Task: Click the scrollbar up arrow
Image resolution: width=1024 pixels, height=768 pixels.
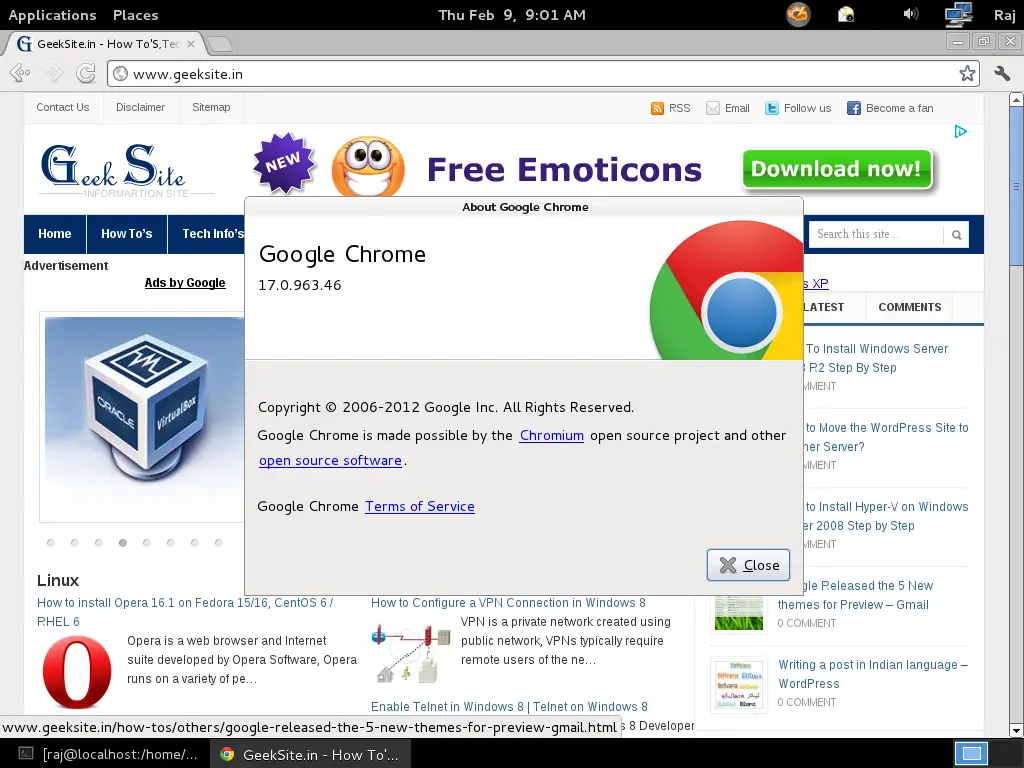Action: coord(1016,100)
